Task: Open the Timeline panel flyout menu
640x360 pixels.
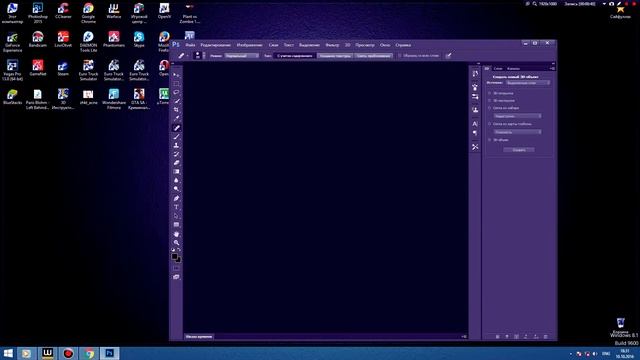Action: [464, 337]
